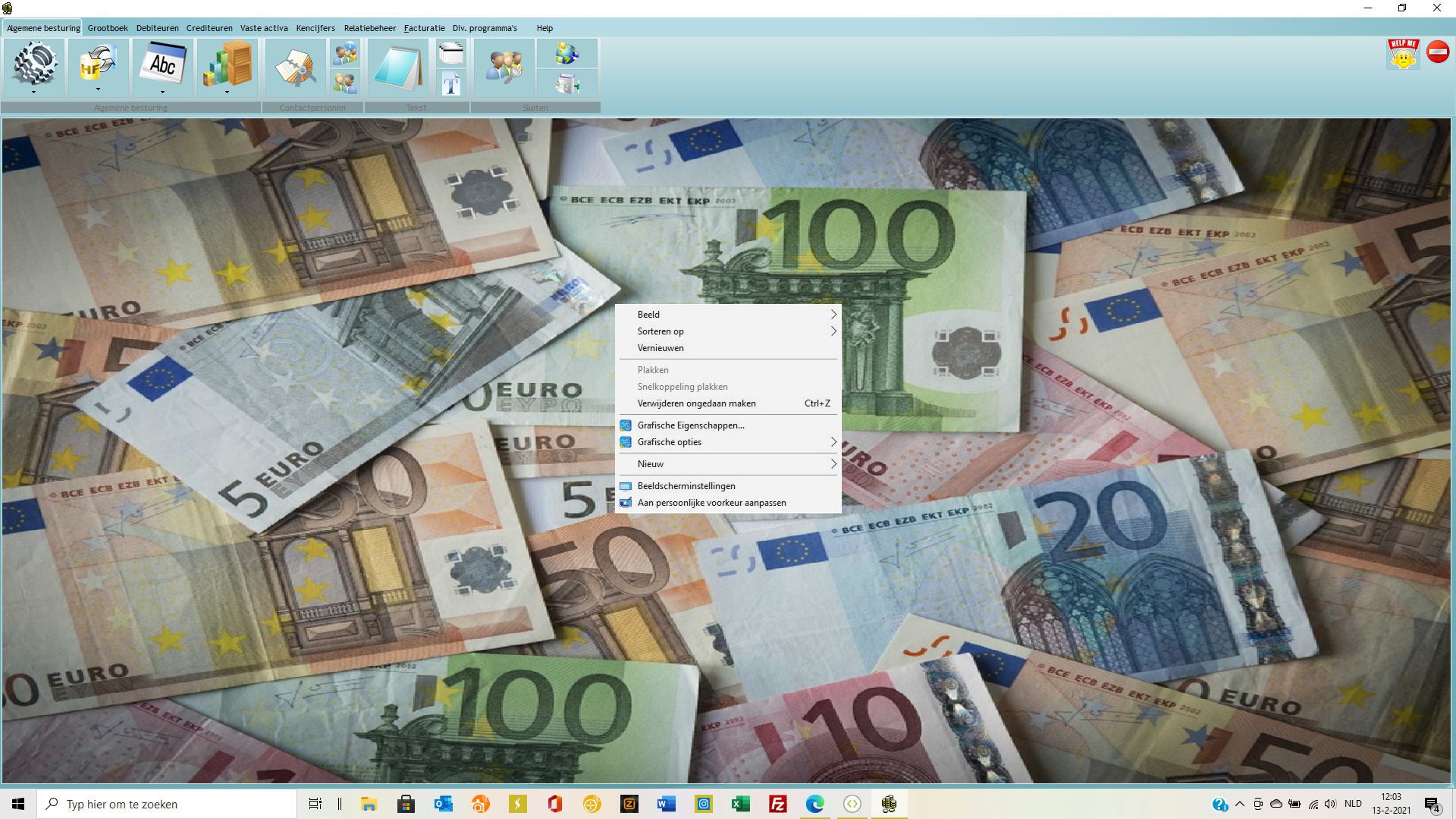Click the HELP ME smiley icon
Screen dimensions: 1456x819
1403,54
